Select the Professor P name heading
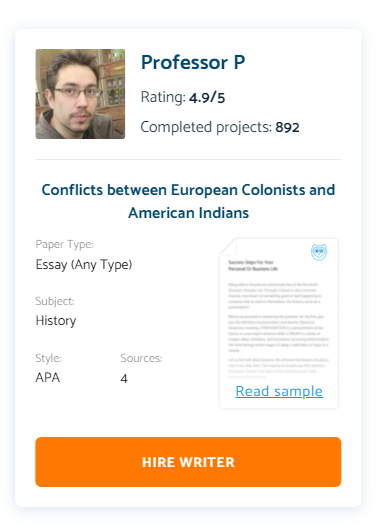377x528 pixels. click(193, 62)
